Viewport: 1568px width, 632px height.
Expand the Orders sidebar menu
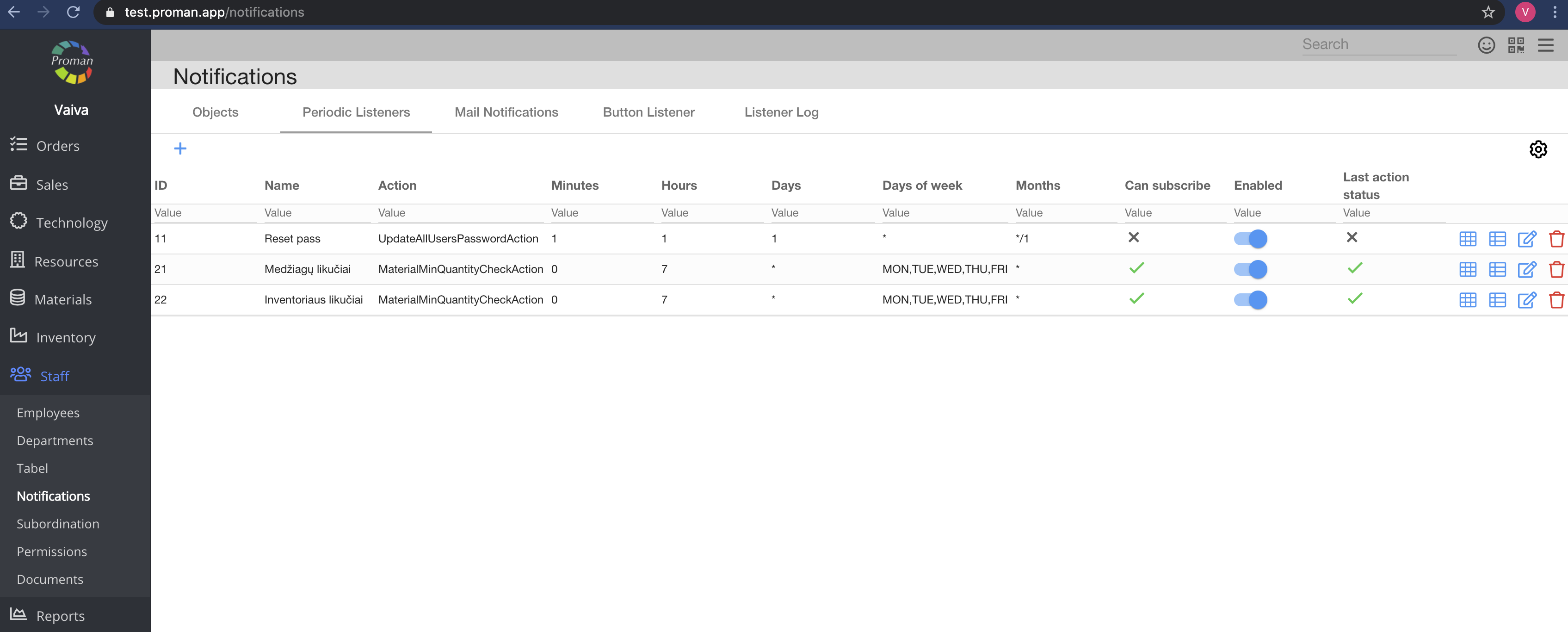pyautogui.click(x=57, y=146)
